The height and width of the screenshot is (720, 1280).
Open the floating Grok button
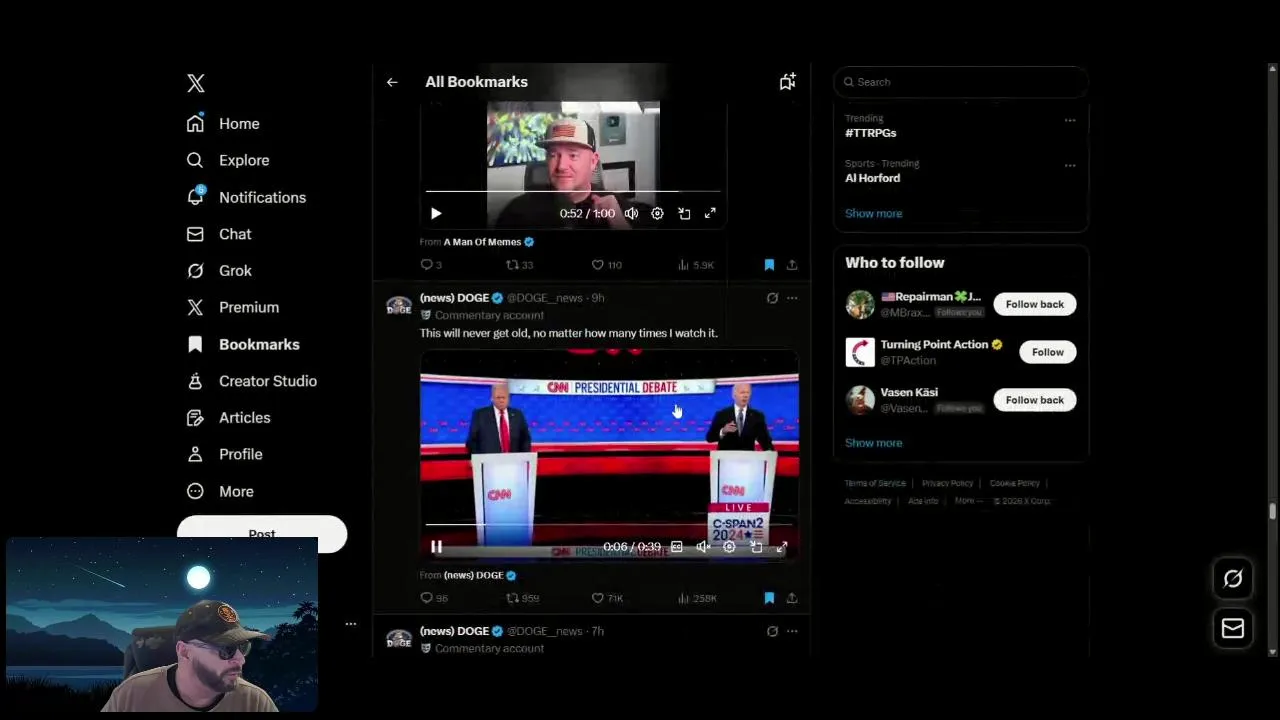tap(1233, 578)
